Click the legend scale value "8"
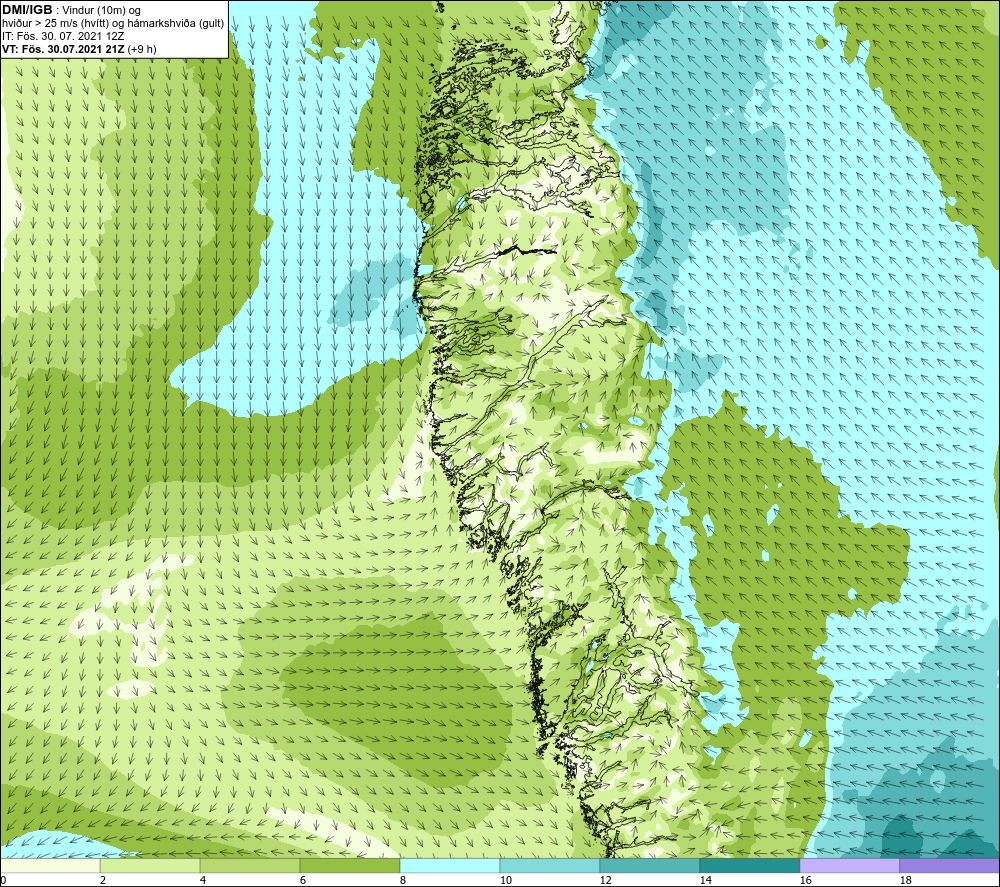 click(403, 881)
